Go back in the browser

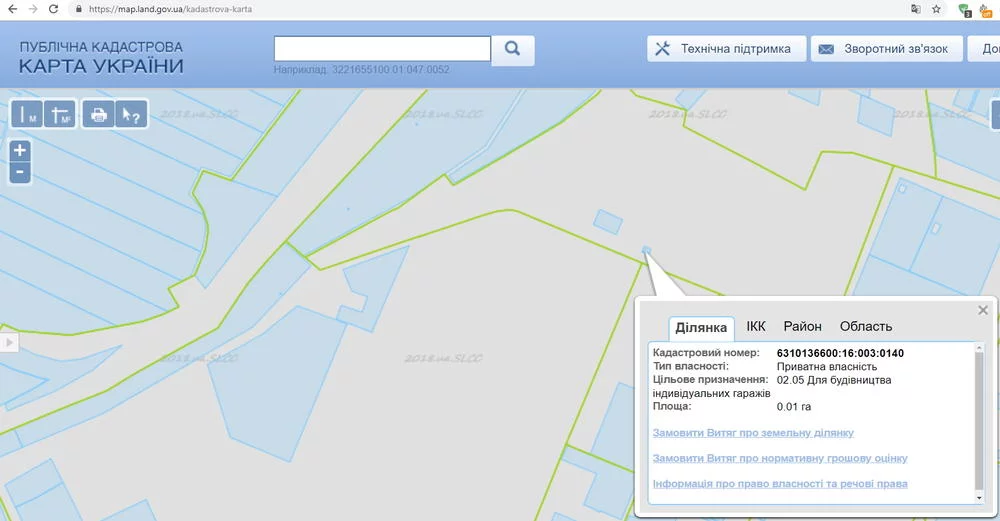click(x=12, y=9)
